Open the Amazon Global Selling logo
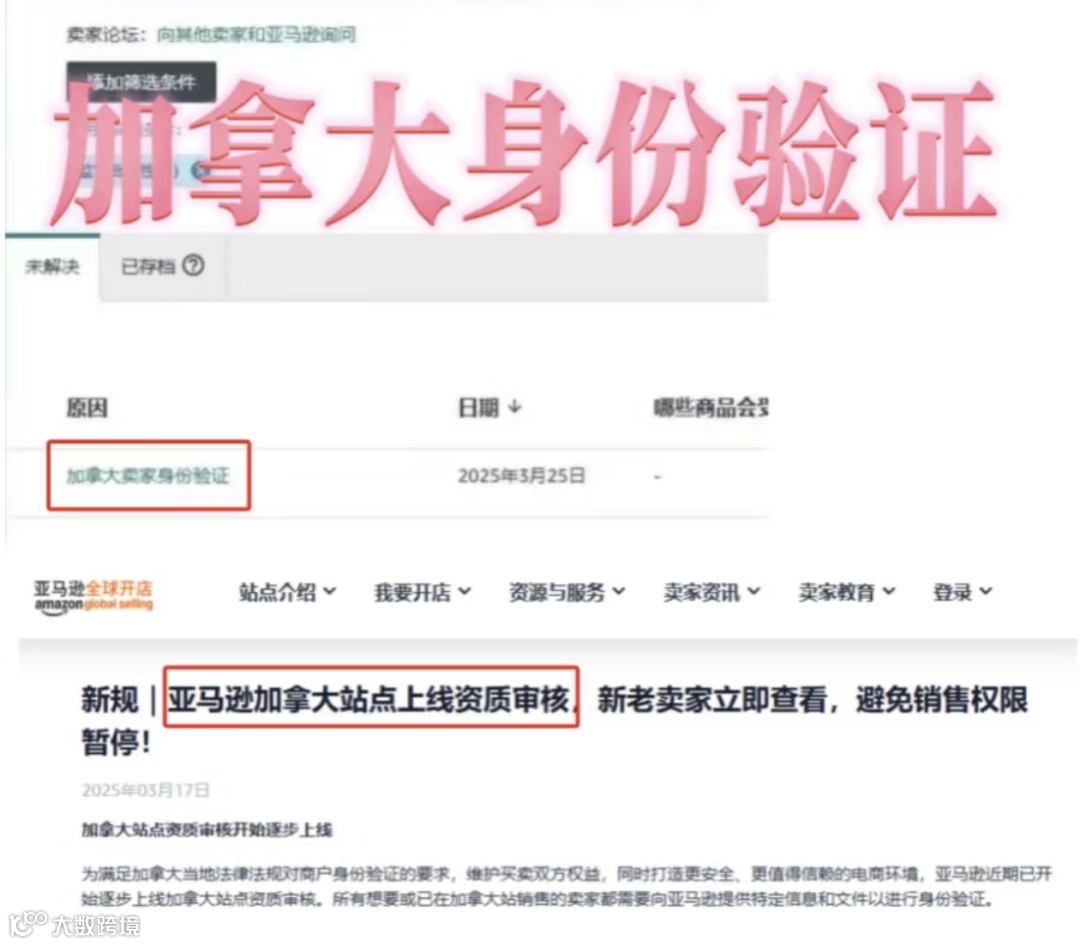The width and height of the screenshot is (1080, 945). pyautogui.click(x=94, y=596)
